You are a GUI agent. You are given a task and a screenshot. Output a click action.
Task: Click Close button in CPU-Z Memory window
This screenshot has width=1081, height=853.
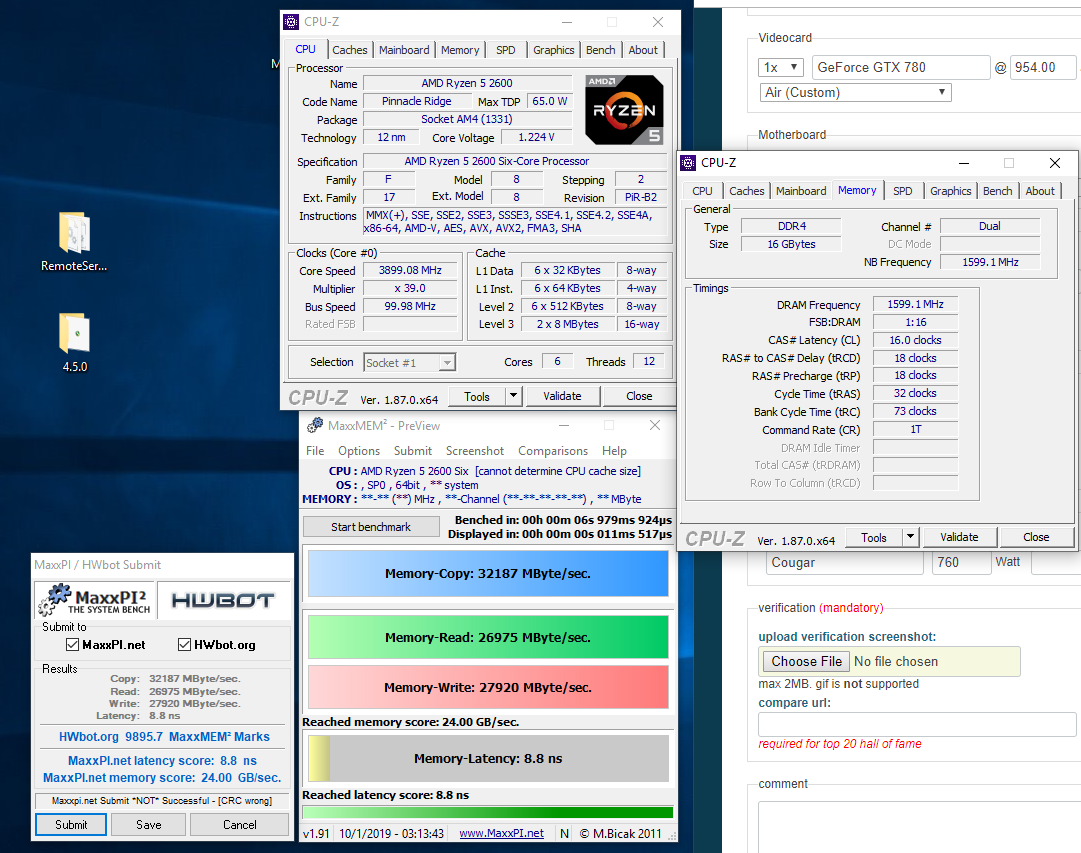[1036, 537]
